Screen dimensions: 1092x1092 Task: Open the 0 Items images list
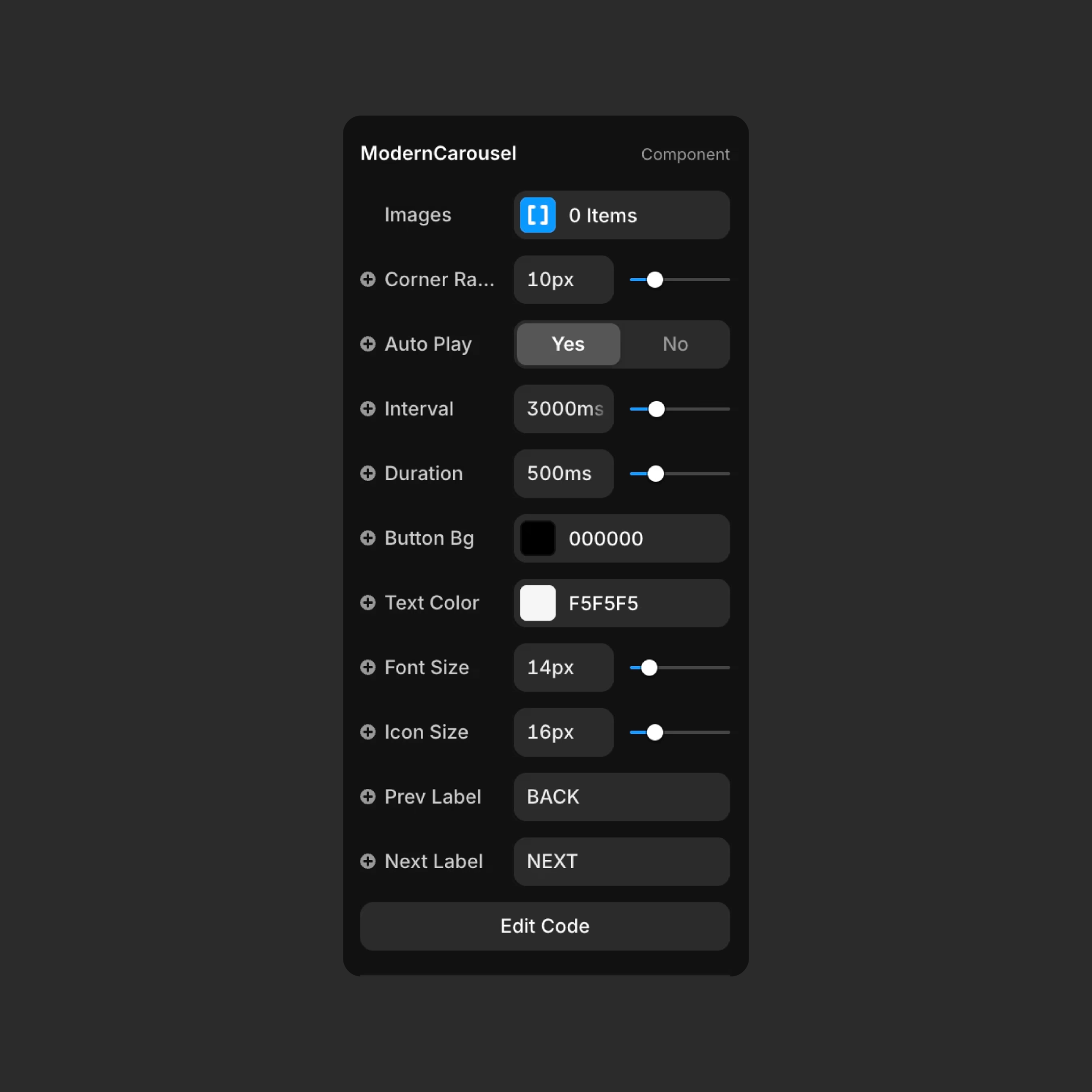(622, 215)
